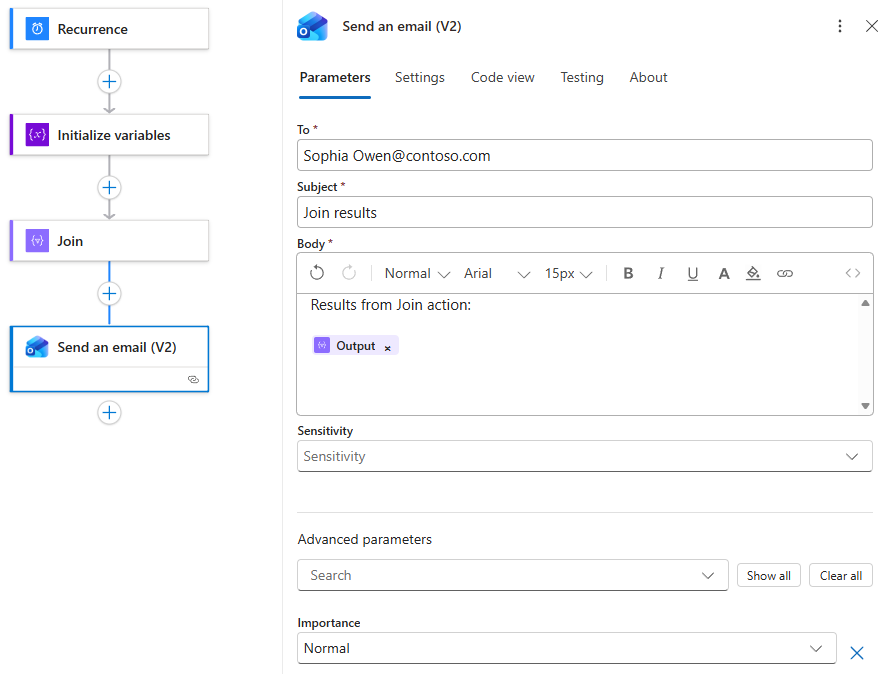
Task: Open the font color picker
Action: click(724, 274)
